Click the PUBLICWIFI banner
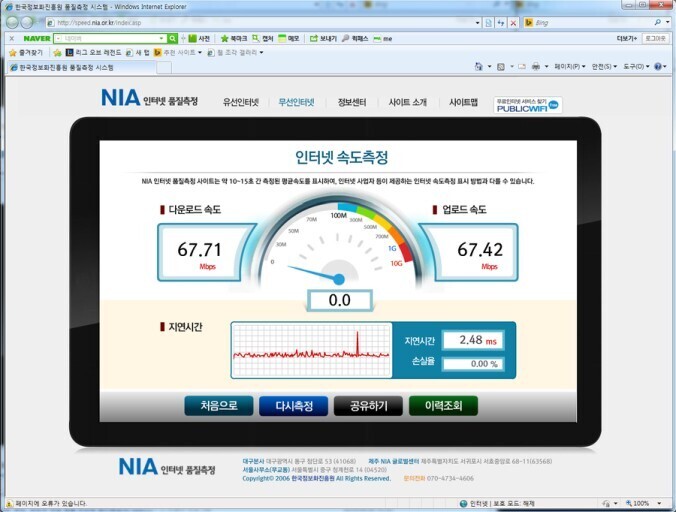This screenshot has height=512, width=676. click(528, 105)
